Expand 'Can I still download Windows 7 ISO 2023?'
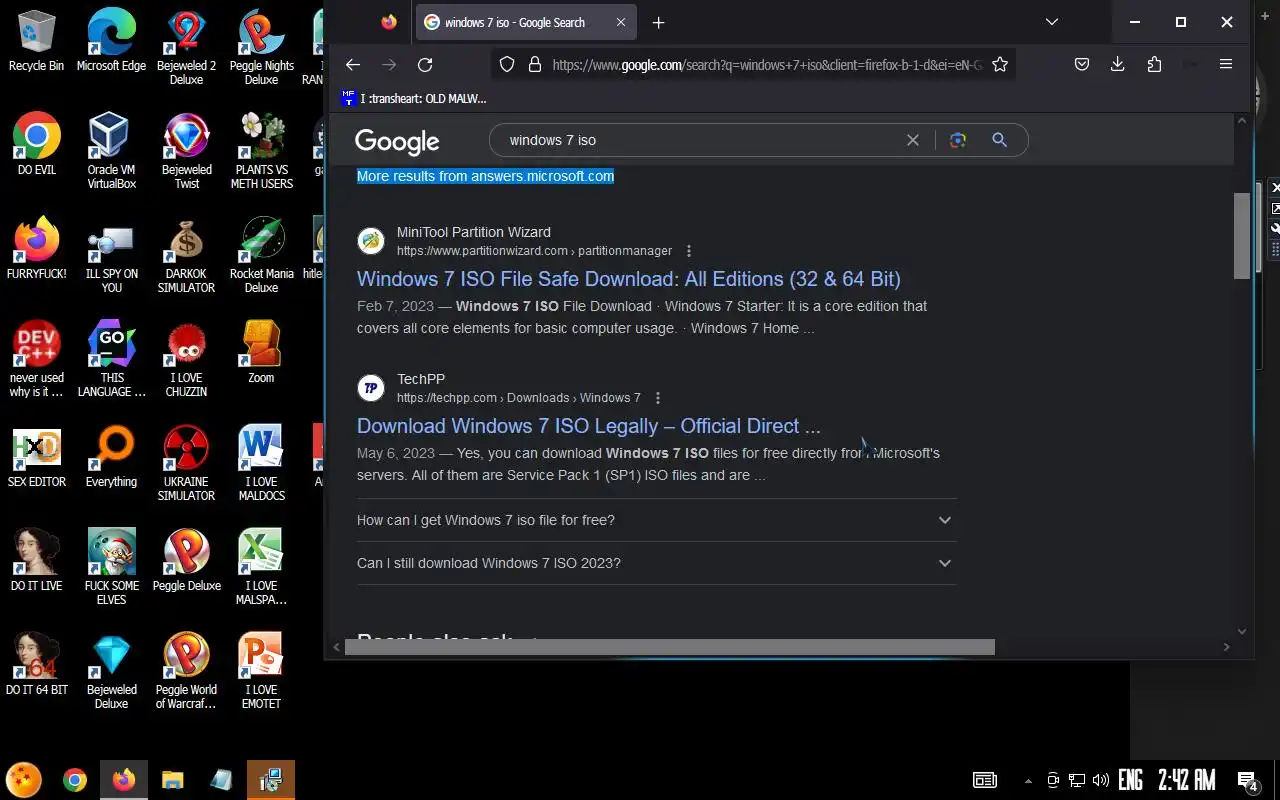Viewport: 1280px width, 800px height. [656, 563]
